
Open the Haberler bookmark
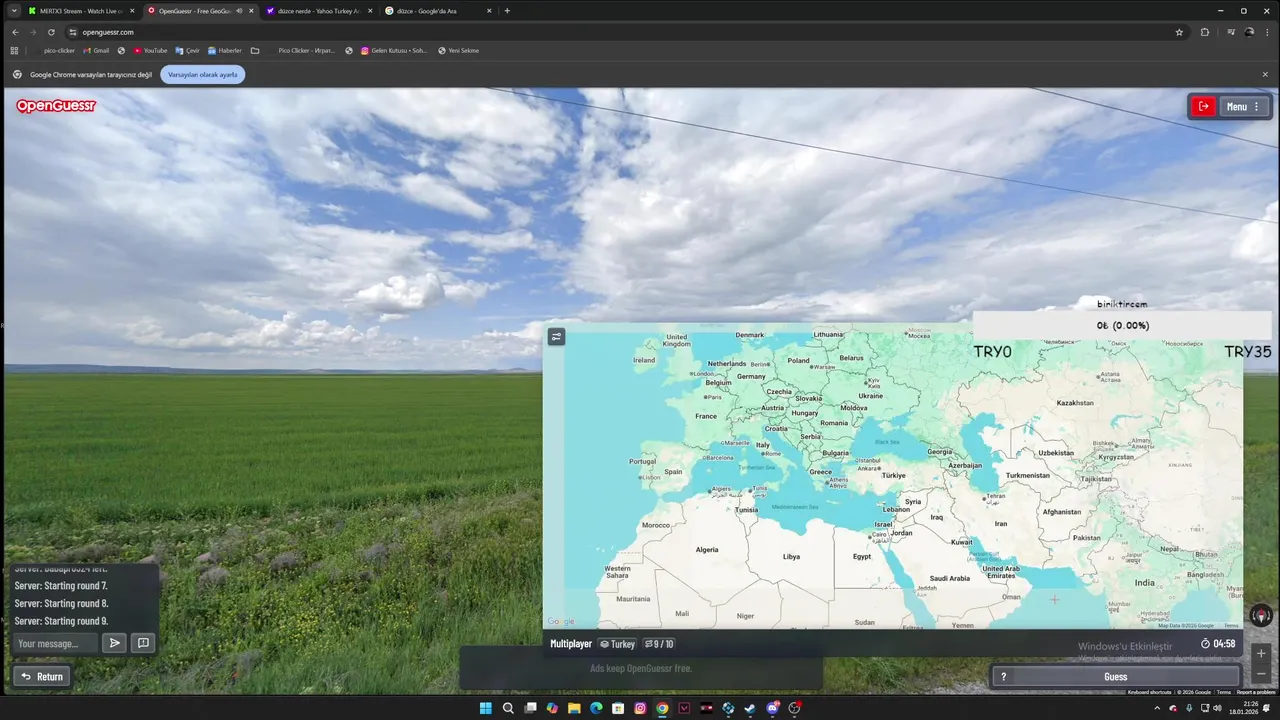[x=225, y=50]
